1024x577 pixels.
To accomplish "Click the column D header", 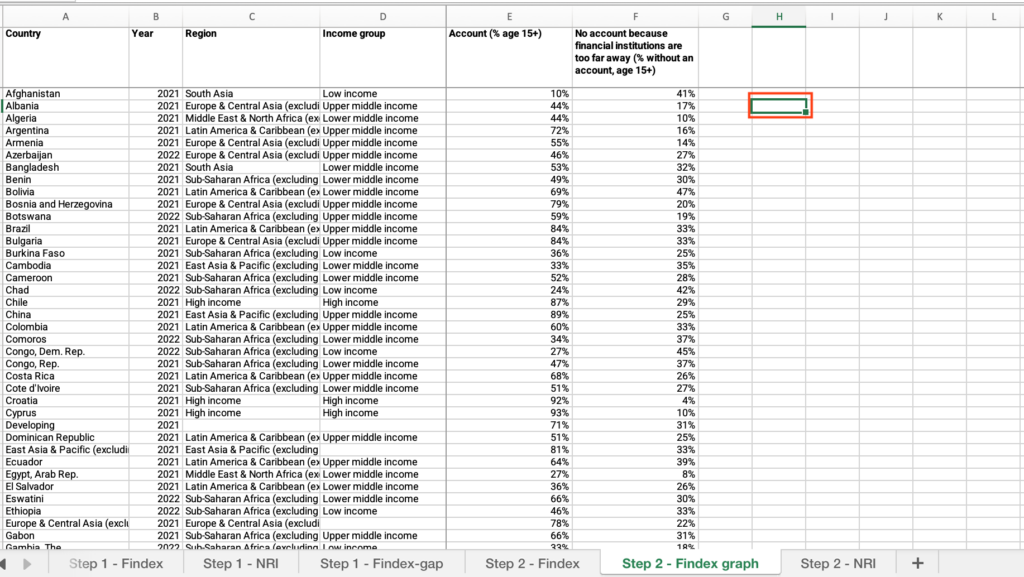I will (383, 17).
